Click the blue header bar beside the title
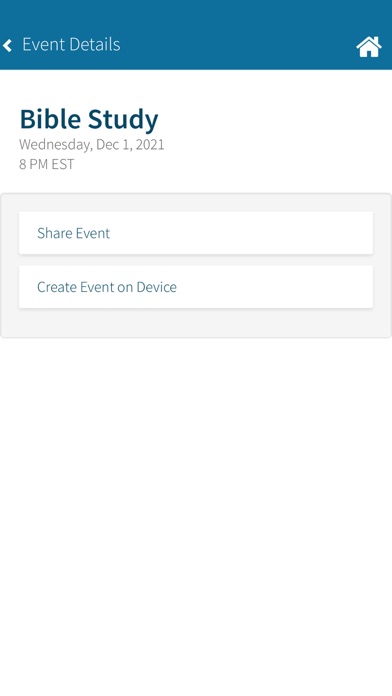Image resolution: width=392 pixels, height=696 pixels. click(235, 44)
